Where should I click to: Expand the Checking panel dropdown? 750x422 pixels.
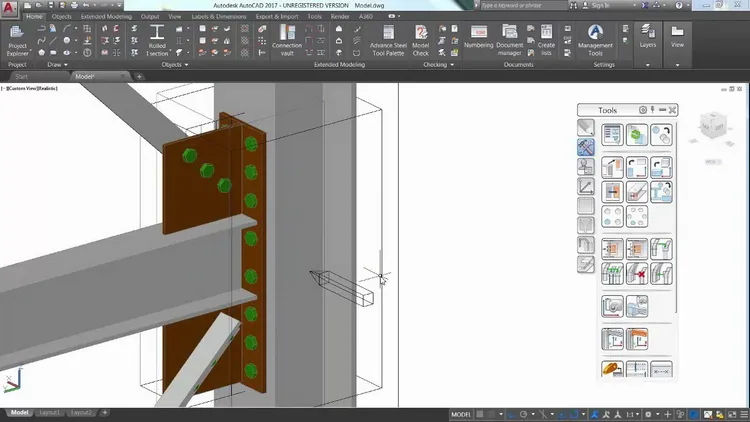(x=439, y=65)
